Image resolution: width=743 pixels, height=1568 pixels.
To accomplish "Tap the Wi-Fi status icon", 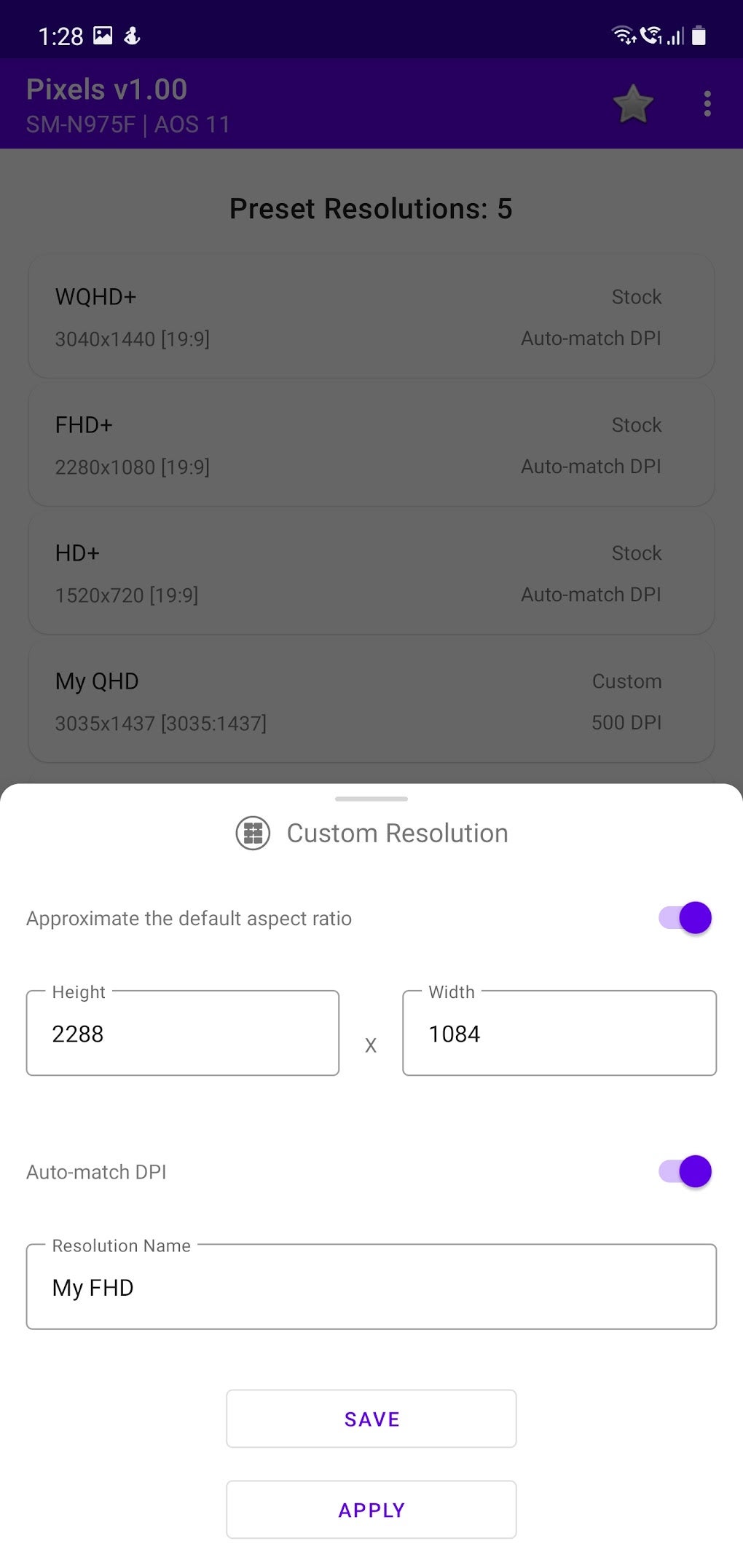I will tap(624, 35).
